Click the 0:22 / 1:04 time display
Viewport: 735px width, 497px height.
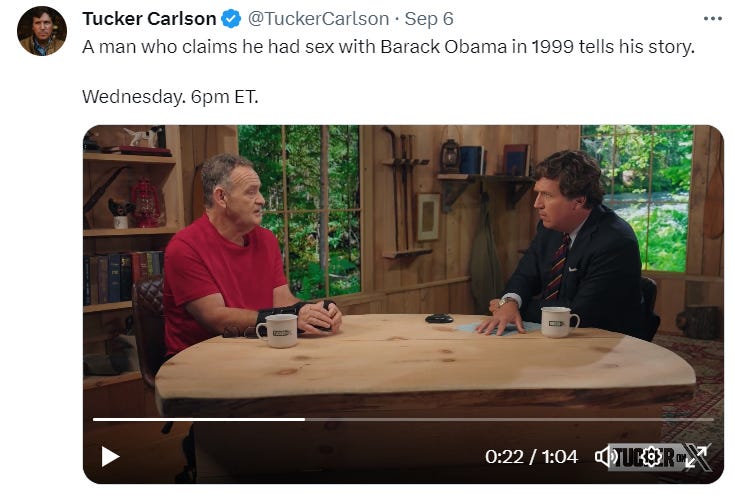click(x=531, y=456)
